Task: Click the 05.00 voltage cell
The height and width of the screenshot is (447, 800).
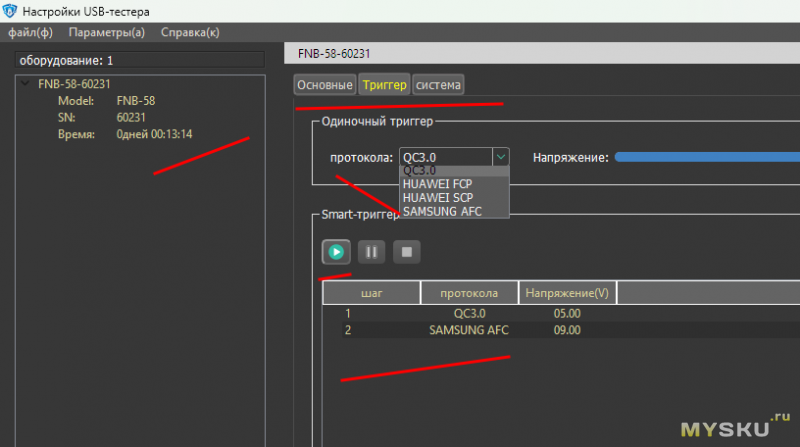Action: click(567, 313)
